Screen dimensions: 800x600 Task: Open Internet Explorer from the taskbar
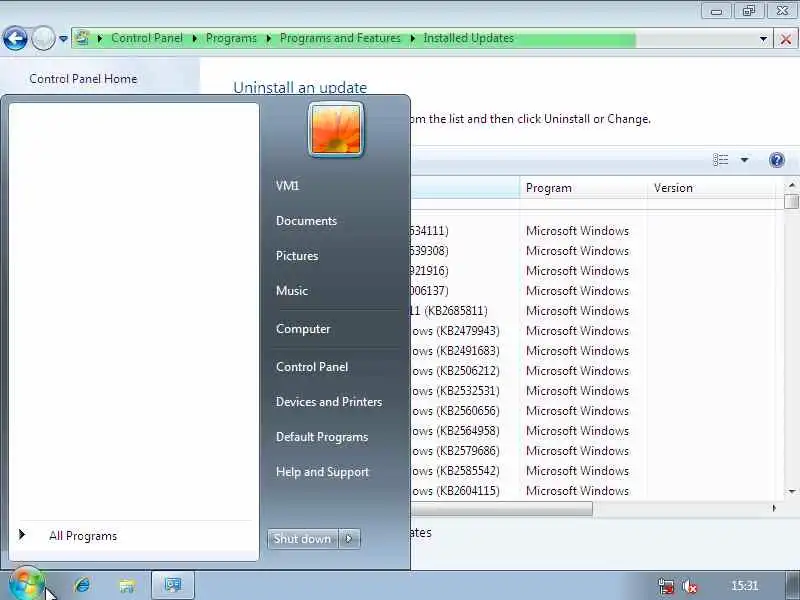tap(82, 585)
